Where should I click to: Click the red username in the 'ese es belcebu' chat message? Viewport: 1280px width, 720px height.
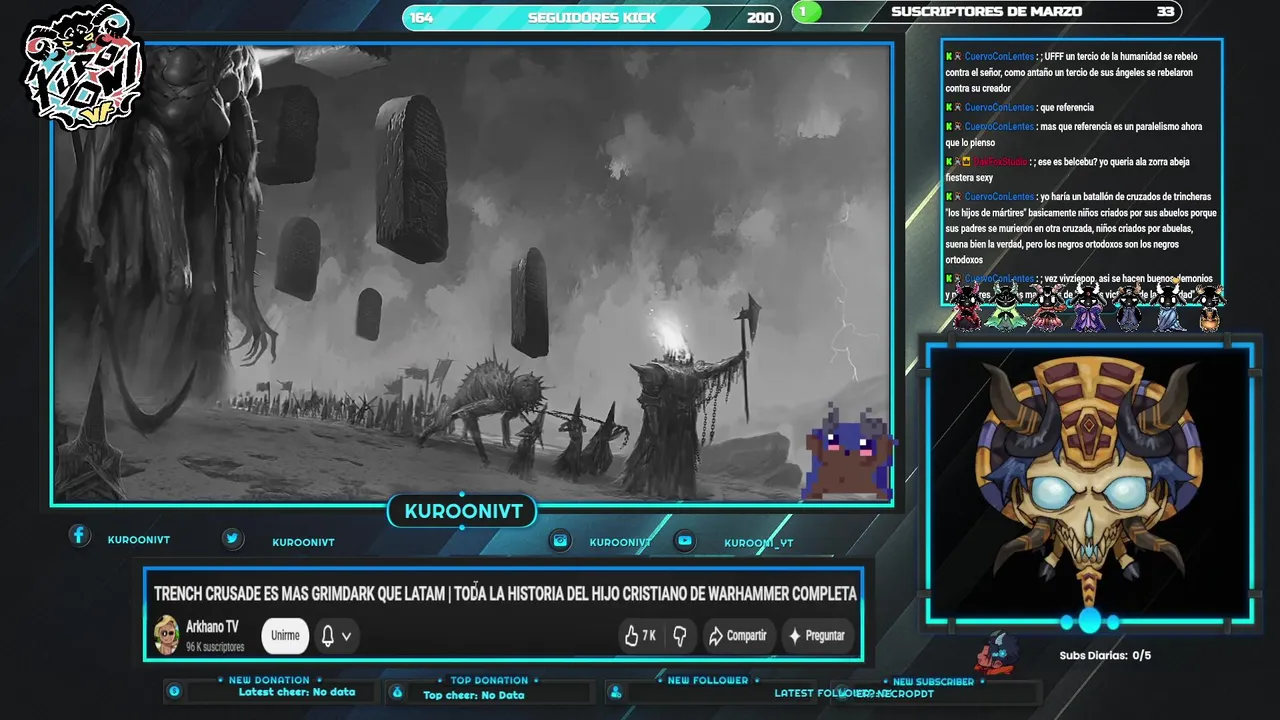click(x=1000, y=162)
